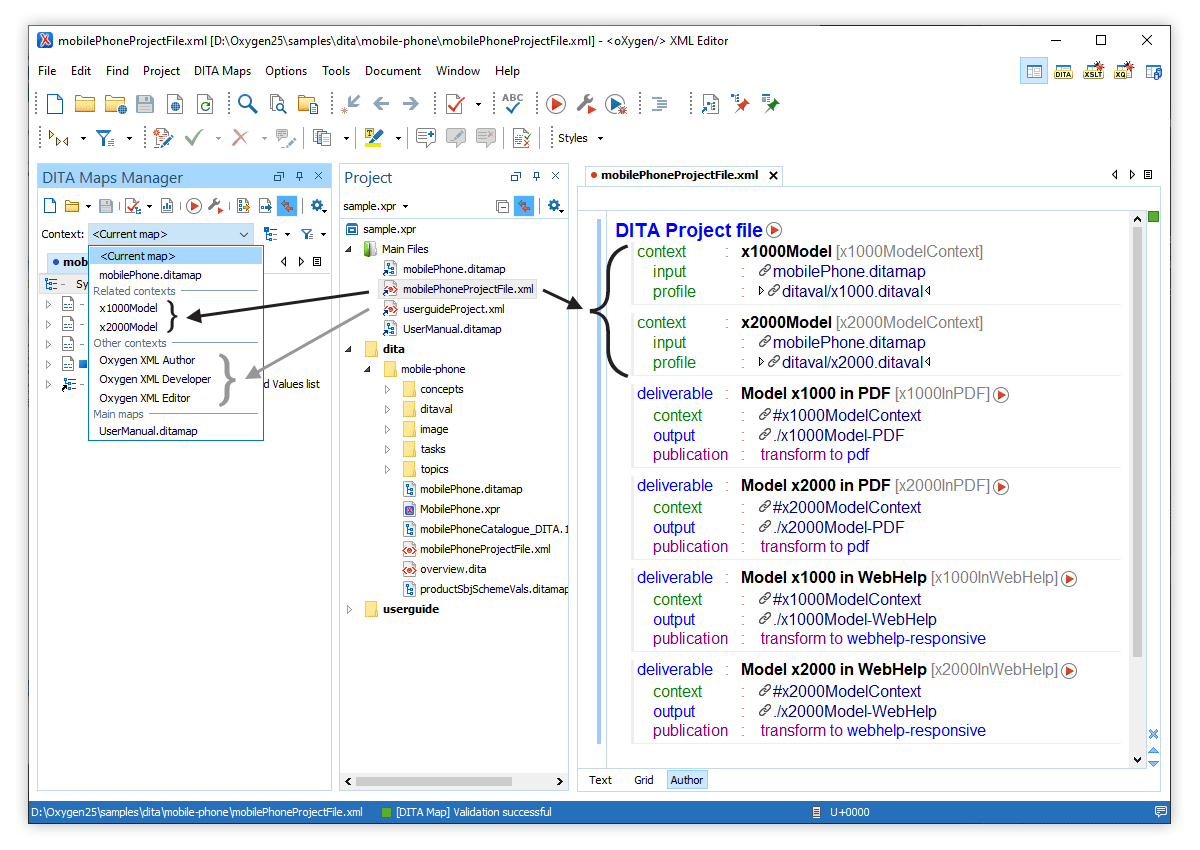Go forward using the right arrow toolbar icon
The width and height of the screenshot is (1200, 850).
pos(410,104)
